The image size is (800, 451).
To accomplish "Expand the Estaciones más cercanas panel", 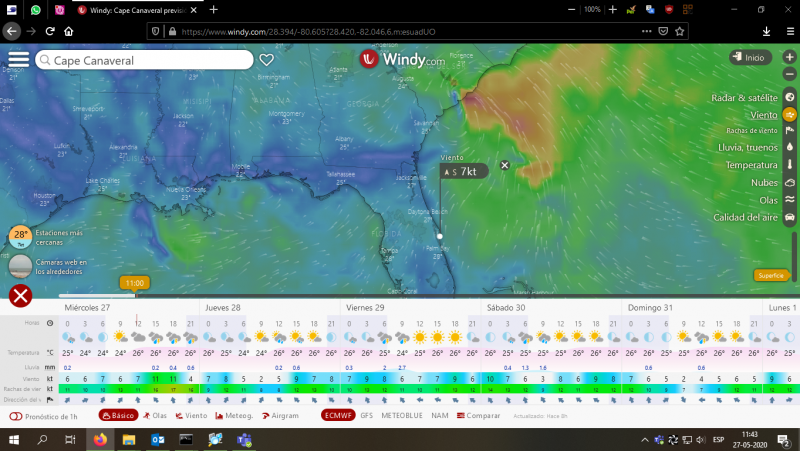I will 20,237.
